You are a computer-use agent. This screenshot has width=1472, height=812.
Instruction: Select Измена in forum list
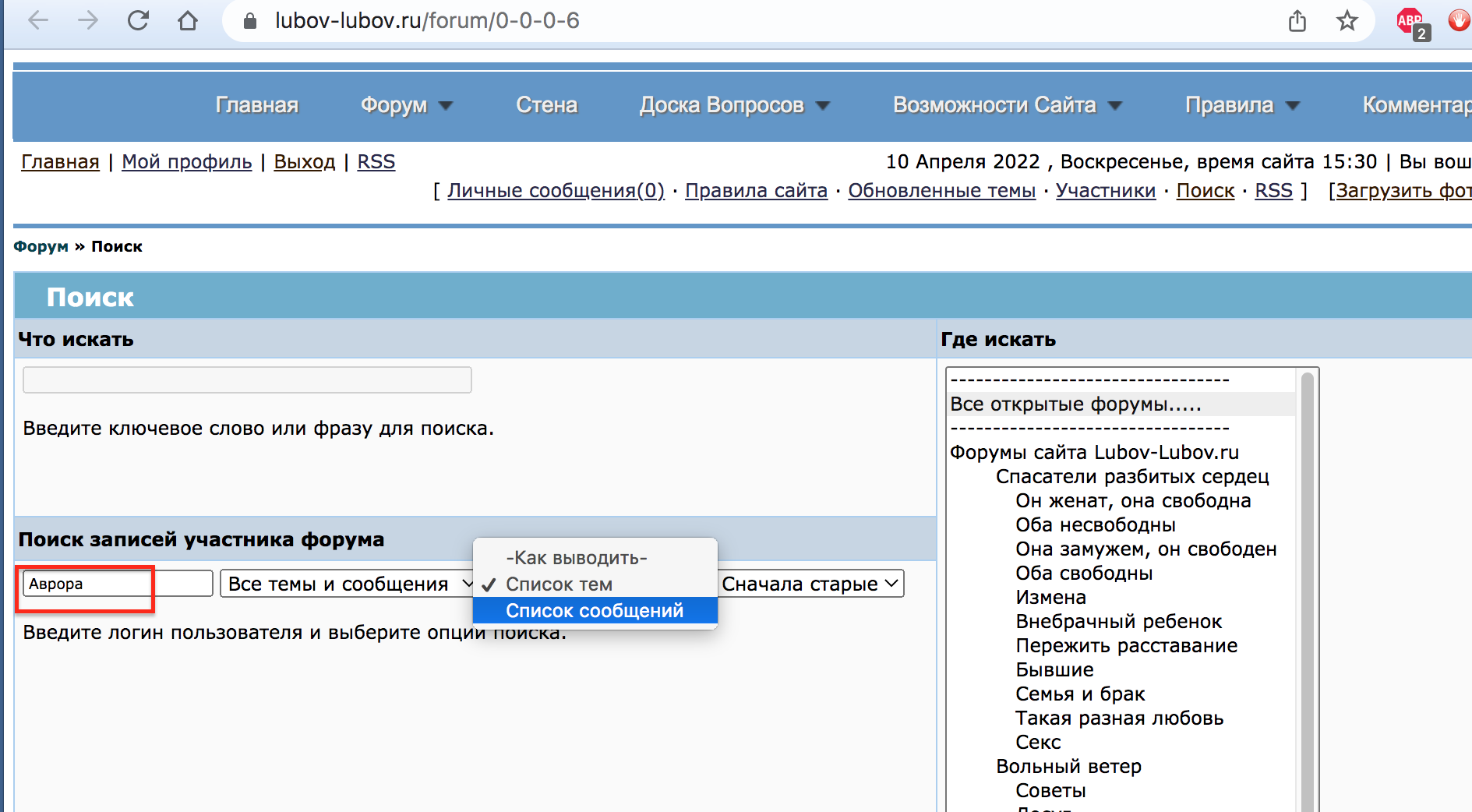coord(1050,597)
